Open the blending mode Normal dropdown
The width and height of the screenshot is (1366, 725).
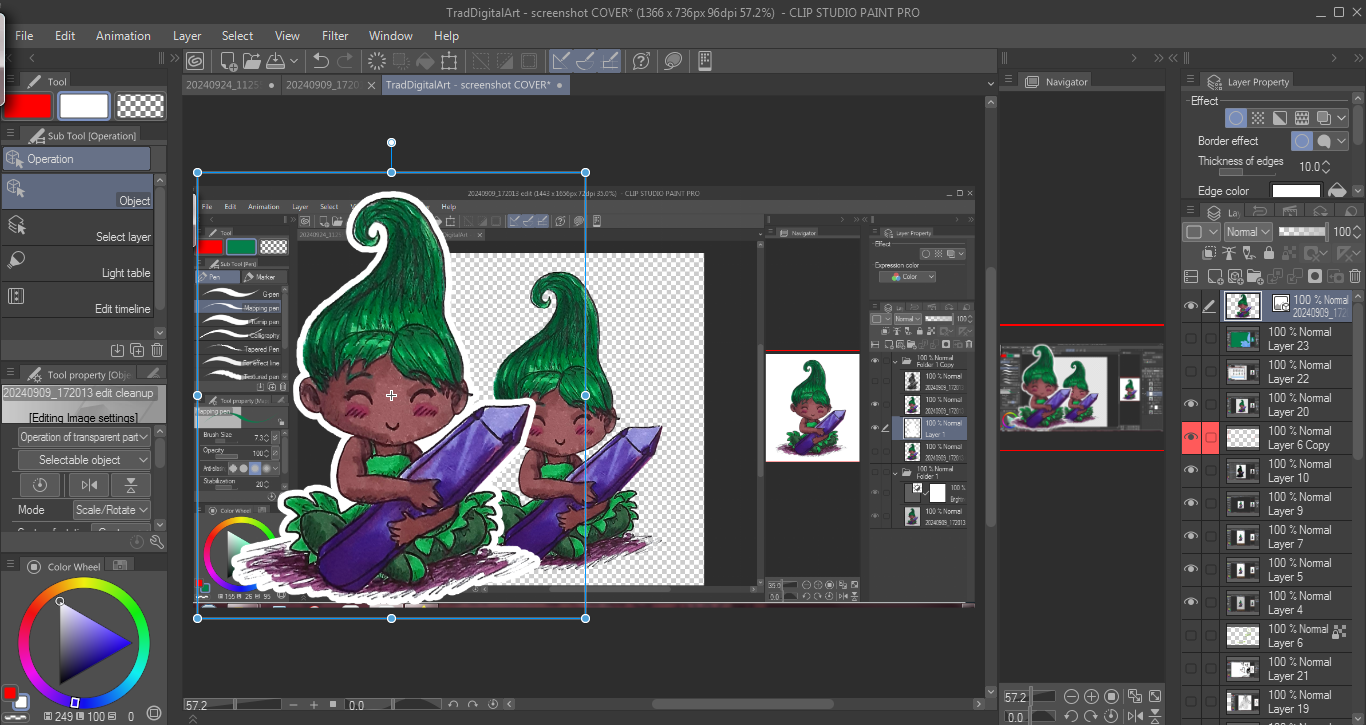(x=1248, y=232)
